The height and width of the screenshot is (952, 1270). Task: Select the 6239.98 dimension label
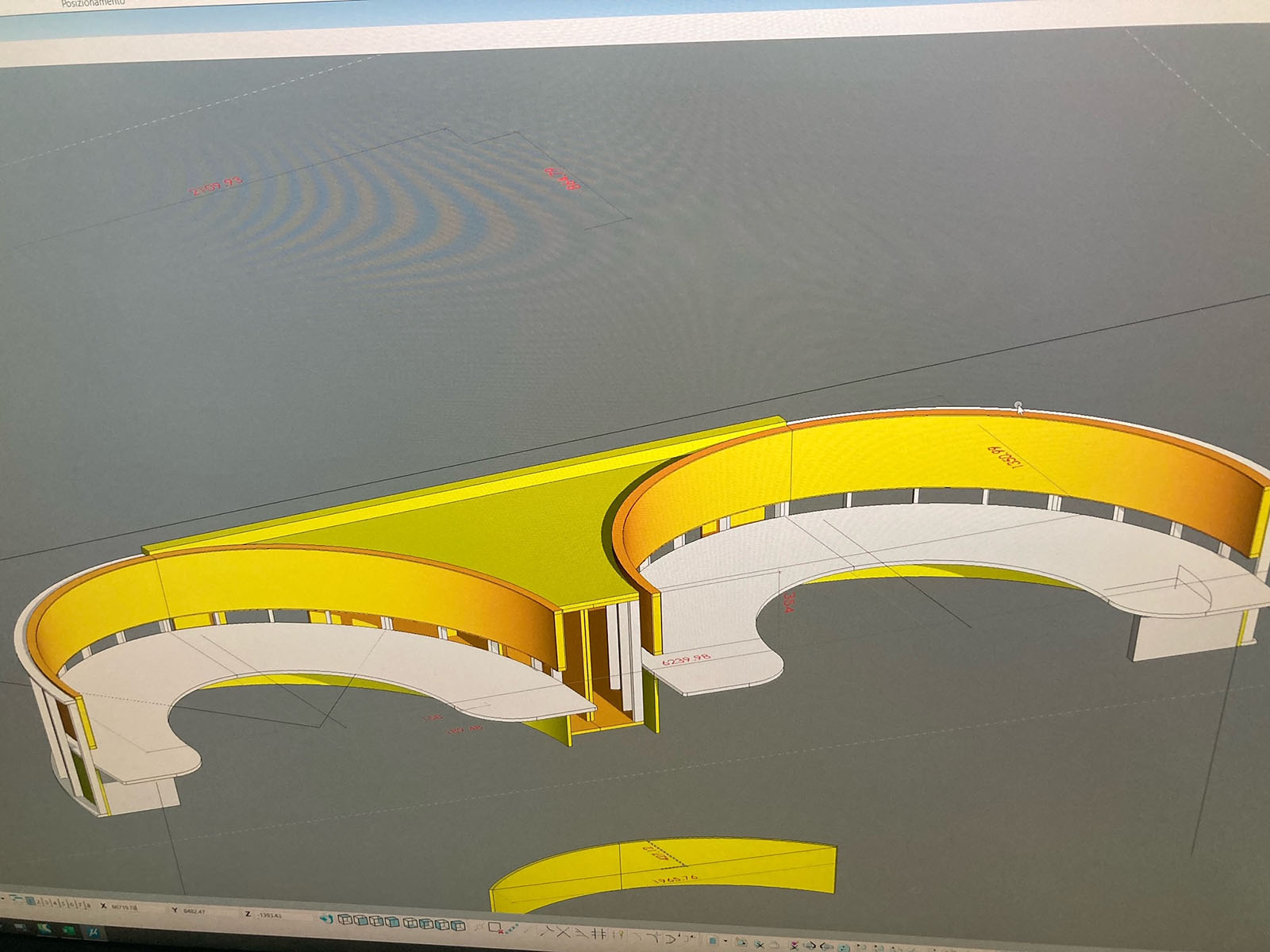click(686, 659)
